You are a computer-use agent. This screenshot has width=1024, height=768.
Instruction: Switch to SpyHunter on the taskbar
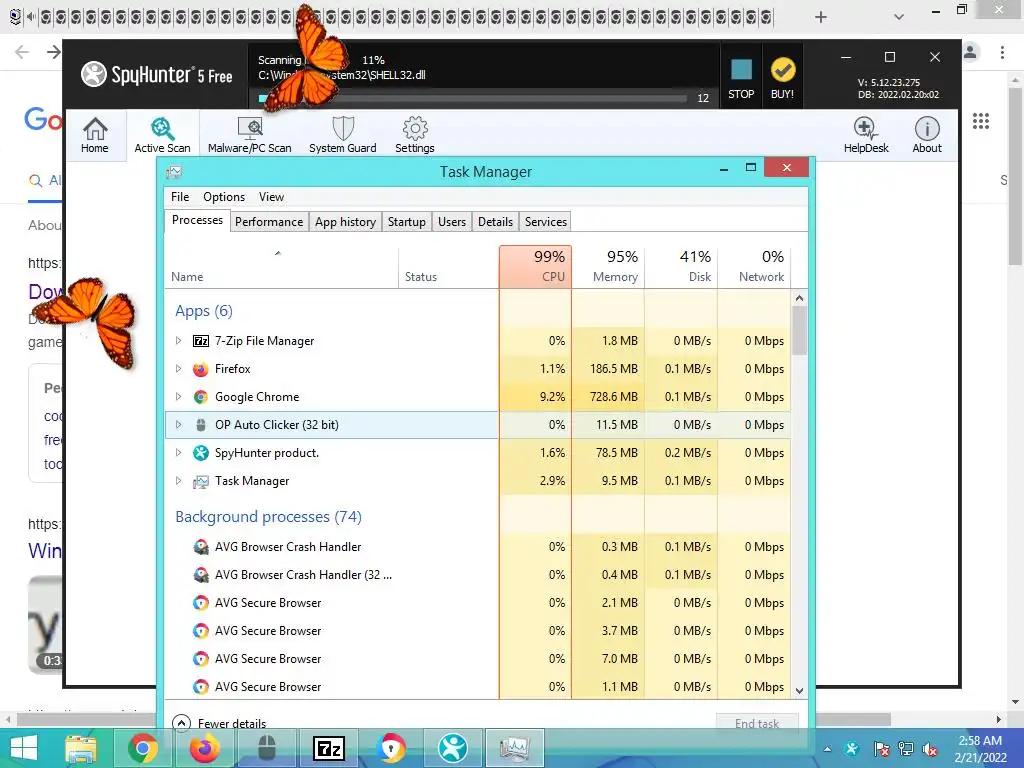453,748
